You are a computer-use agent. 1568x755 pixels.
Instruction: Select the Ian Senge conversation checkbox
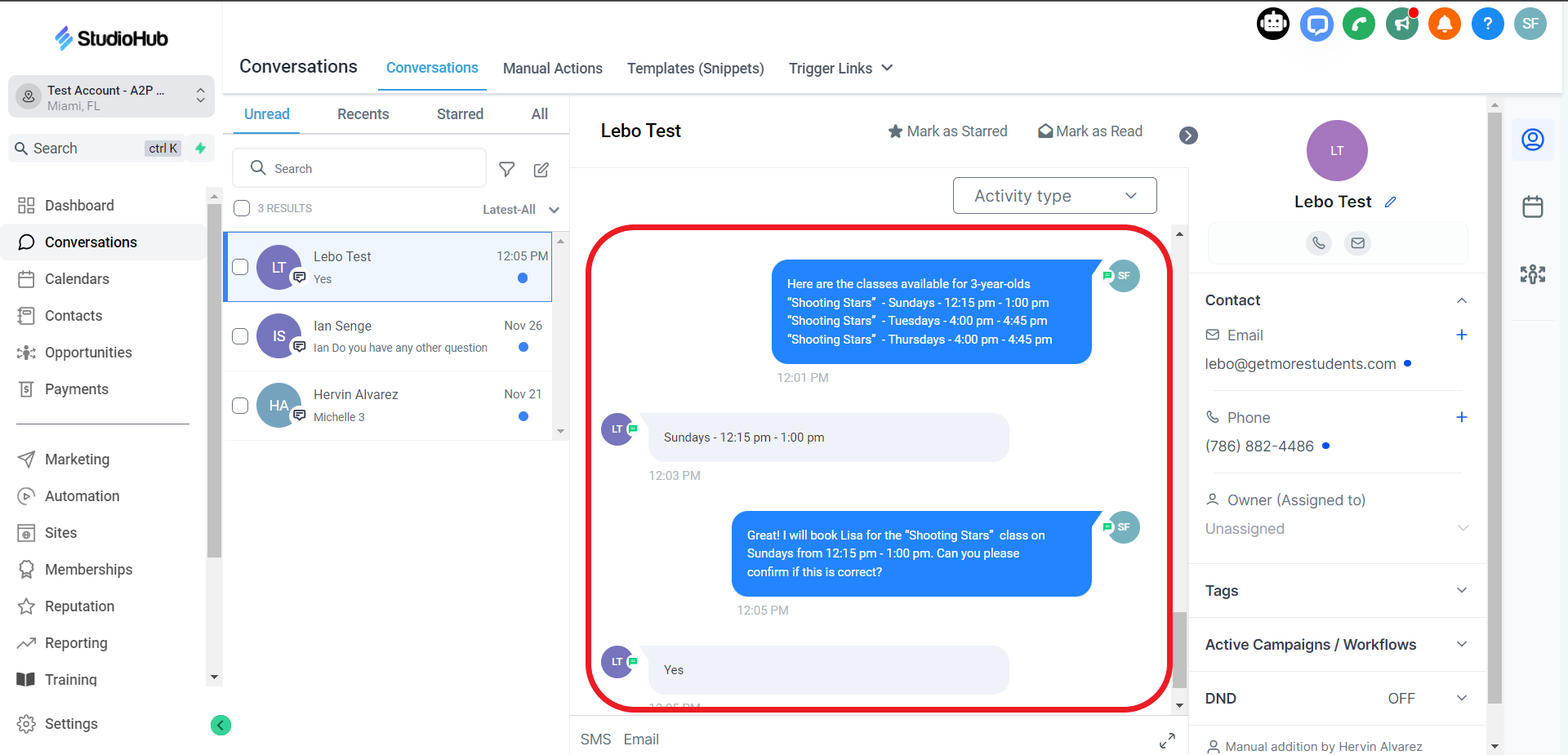click(240, 336)
